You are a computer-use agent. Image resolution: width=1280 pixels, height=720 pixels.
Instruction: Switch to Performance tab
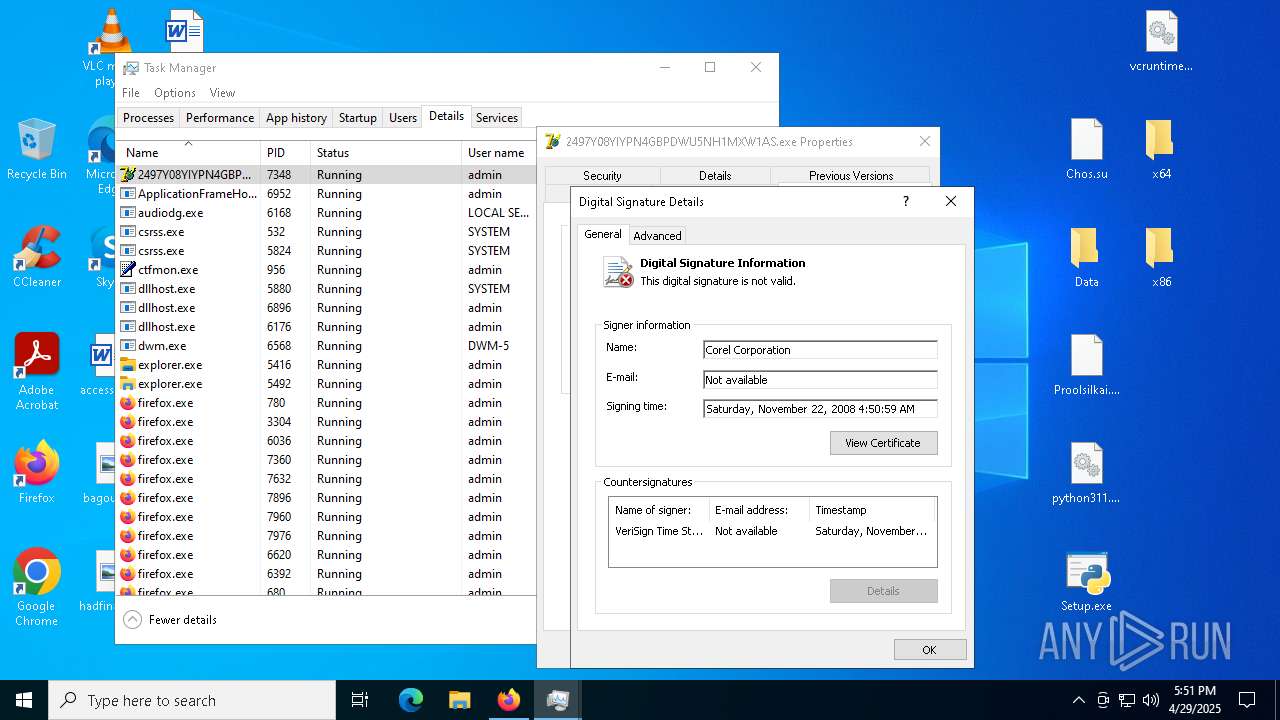tap(220, 118)
